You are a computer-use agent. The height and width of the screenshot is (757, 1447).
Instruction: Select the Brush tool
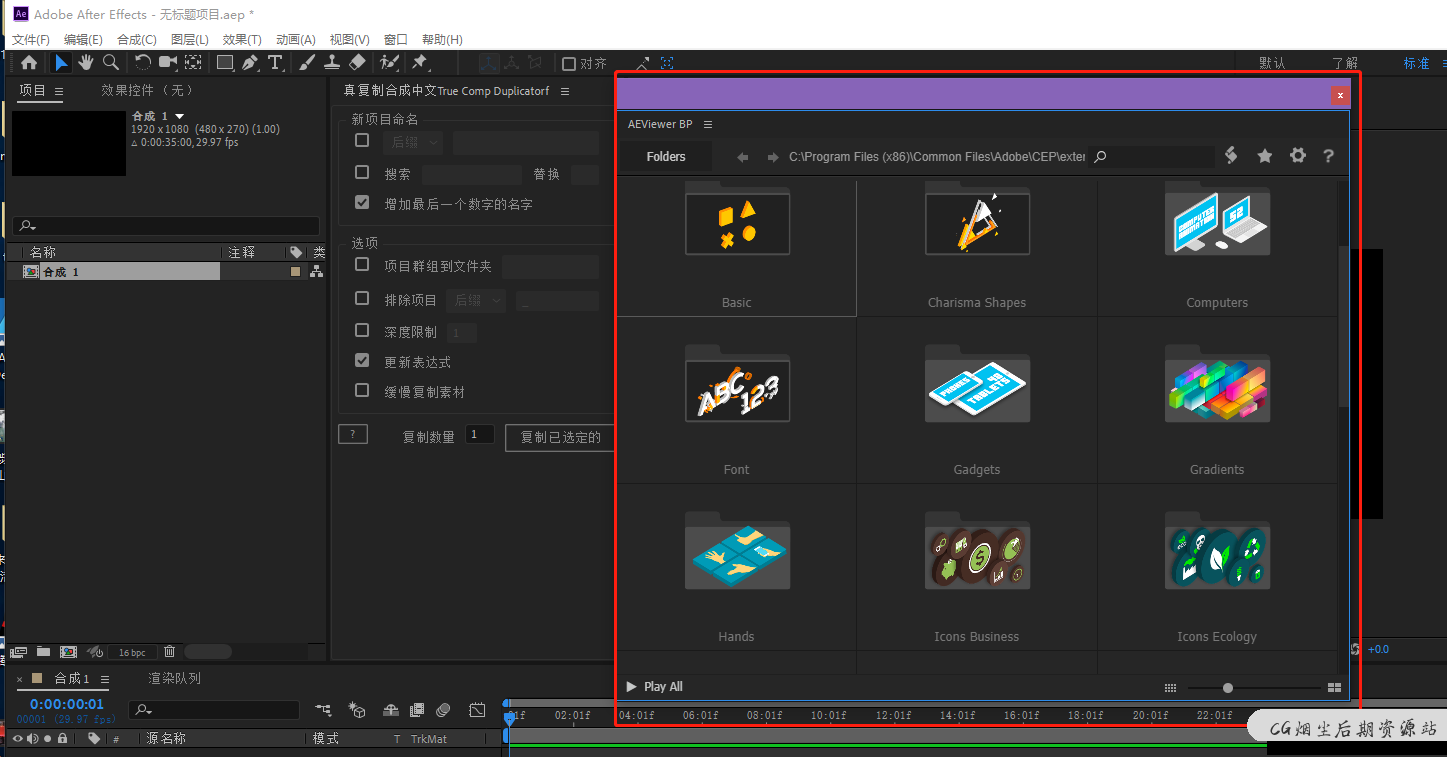click(x=307, y=63)
